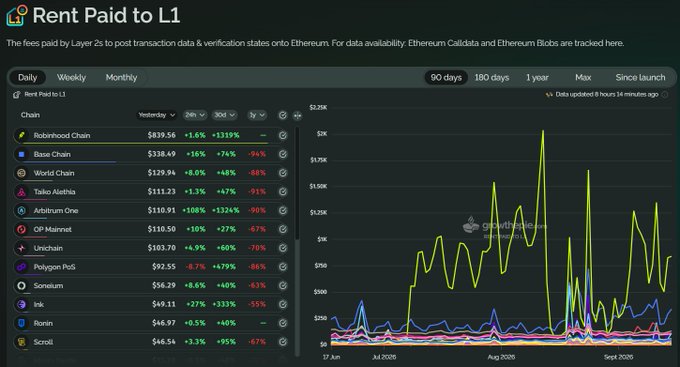The height and width of the screenshot is (367, 680).
Task: Click the Taiko Alethia row name
Action: pyautogui.click(x=55, y=192)
